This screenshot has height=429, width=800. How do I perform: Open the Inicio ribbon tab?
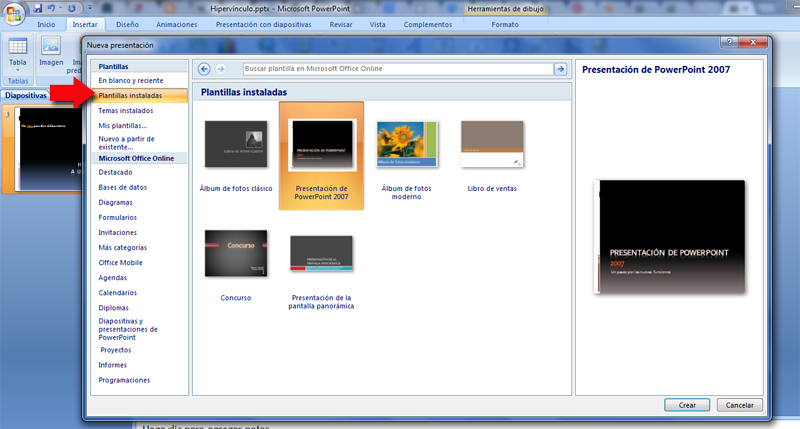pyautogui.click(x=46, y=24)
